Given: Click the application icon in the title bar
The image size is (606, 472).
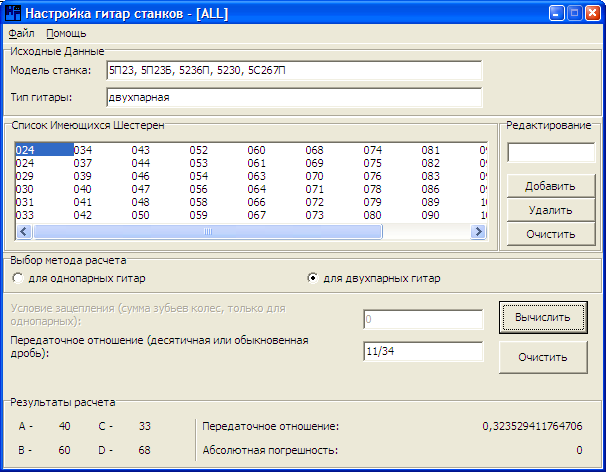Looking at the screenshot, I should (x=12, y=13).
